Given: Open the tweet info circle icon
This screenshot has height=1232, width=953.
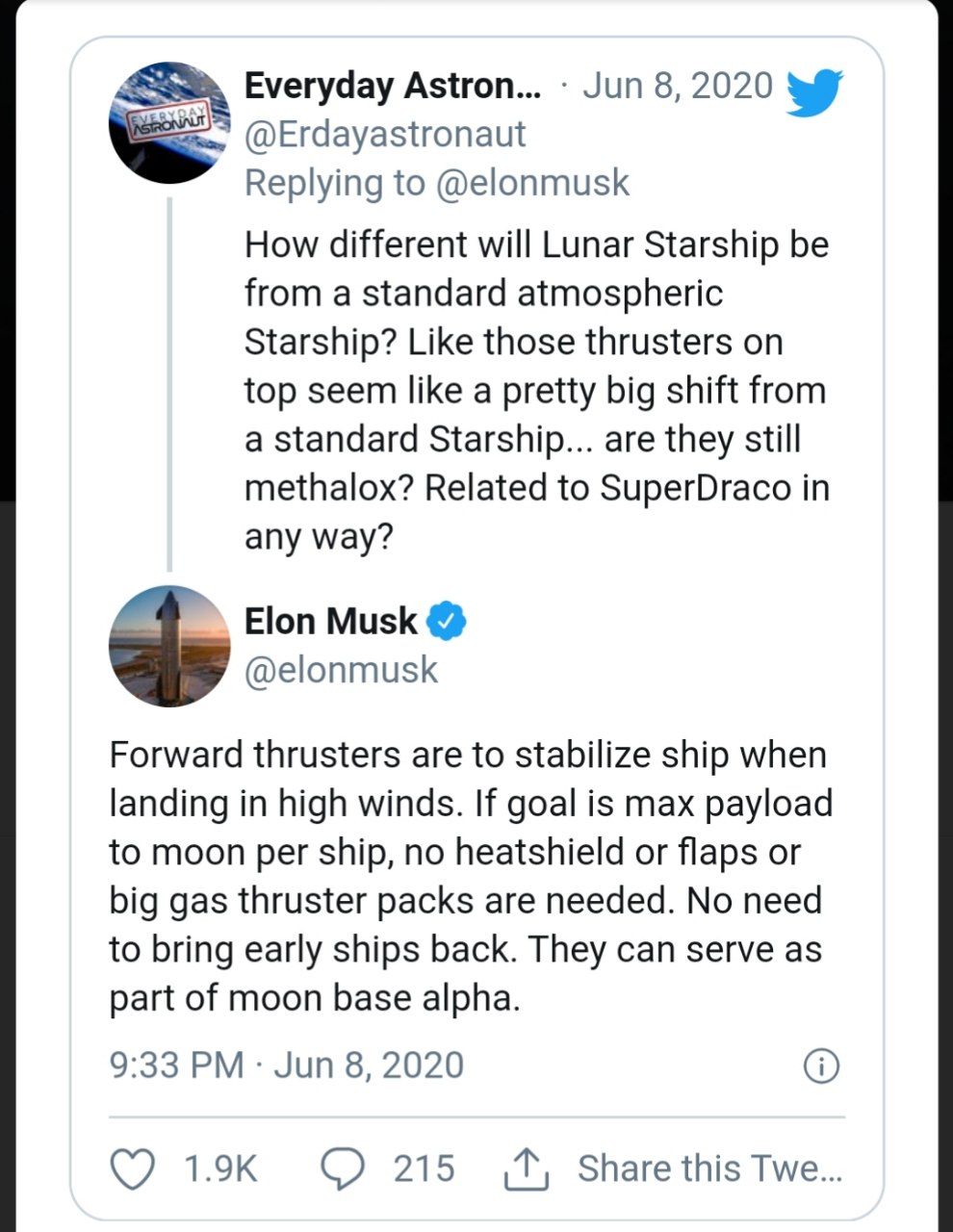Looking at the screenshot, I should tap(821, 1065).
